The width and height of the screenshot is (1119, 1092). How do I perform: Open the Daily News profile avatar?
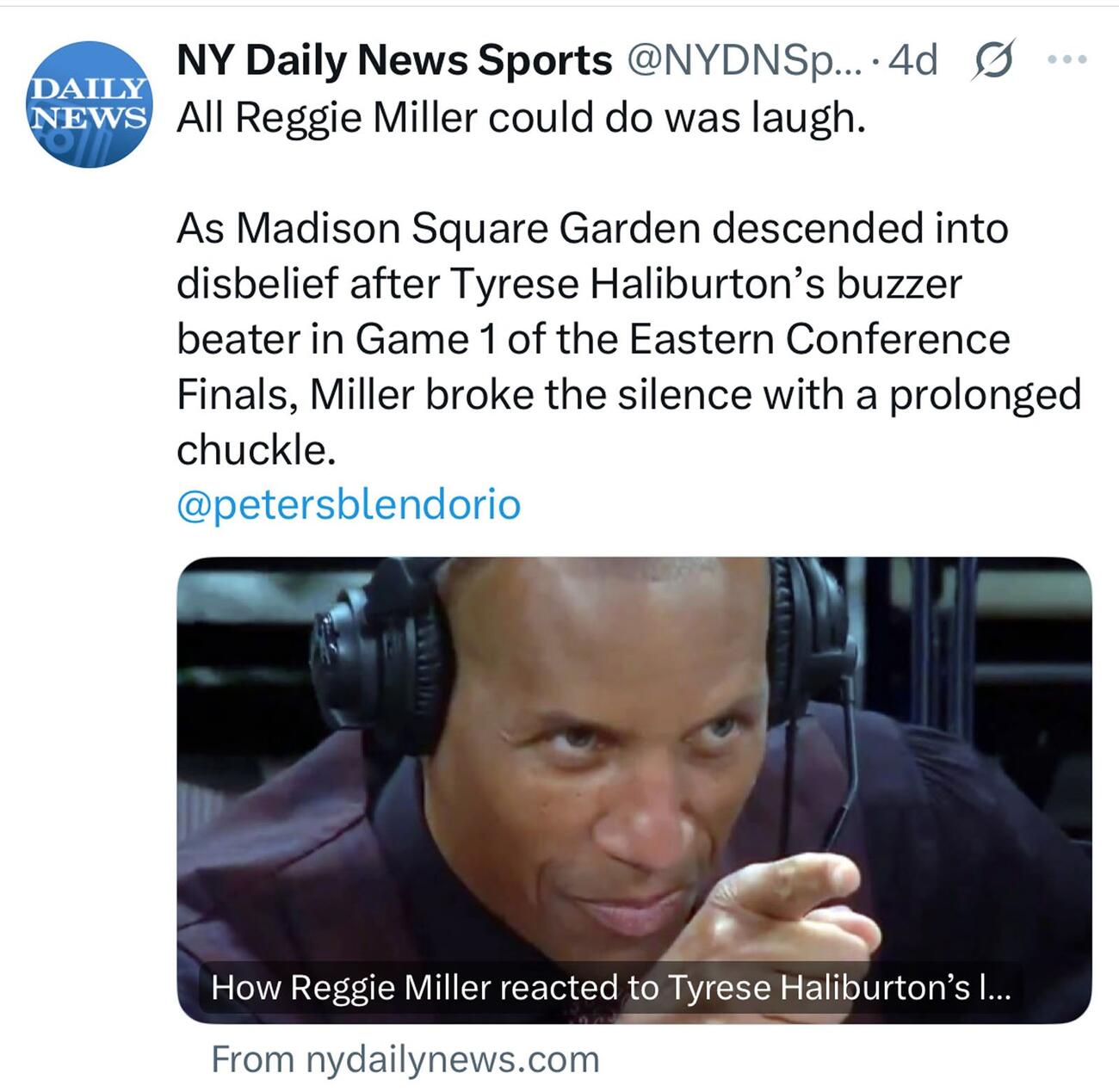click(x=90, y=104)
